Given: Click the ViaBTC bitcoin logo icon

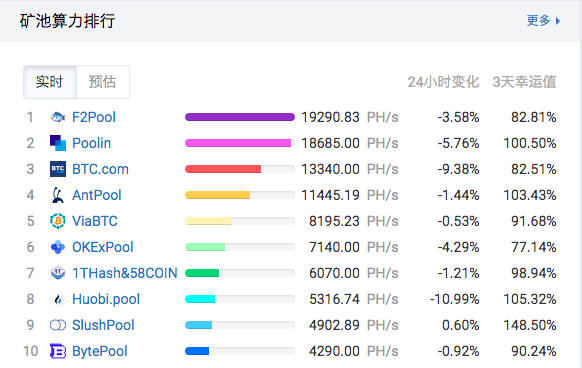Looking at the screenshot, I should click(x=58, y=221).
